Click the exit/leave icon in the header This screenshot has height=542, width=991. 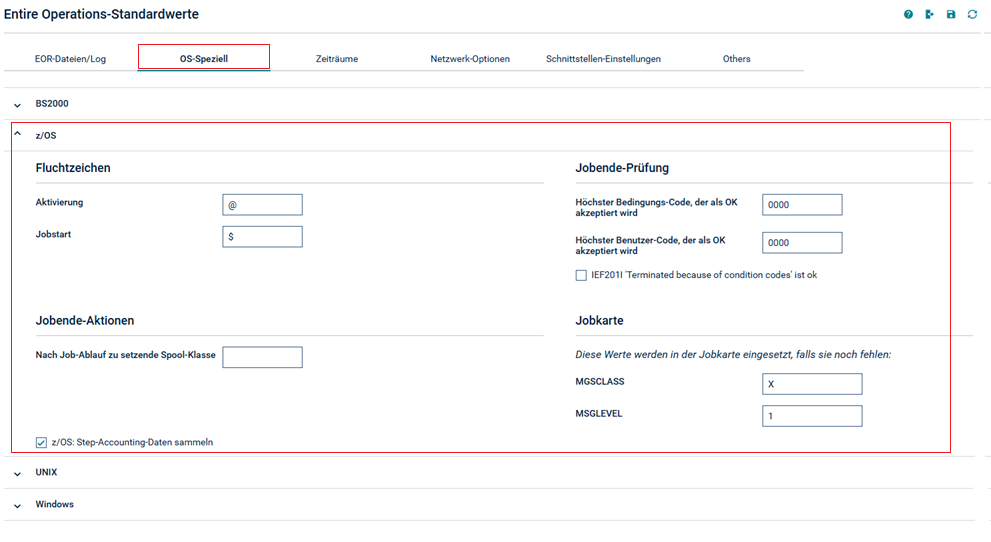pos(929,15)
